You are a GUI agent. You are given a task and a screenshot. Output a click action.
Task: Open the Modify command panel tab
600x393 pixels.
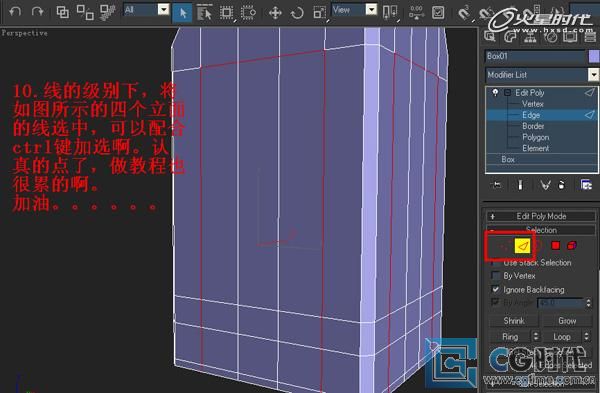[x=510, y=36]
